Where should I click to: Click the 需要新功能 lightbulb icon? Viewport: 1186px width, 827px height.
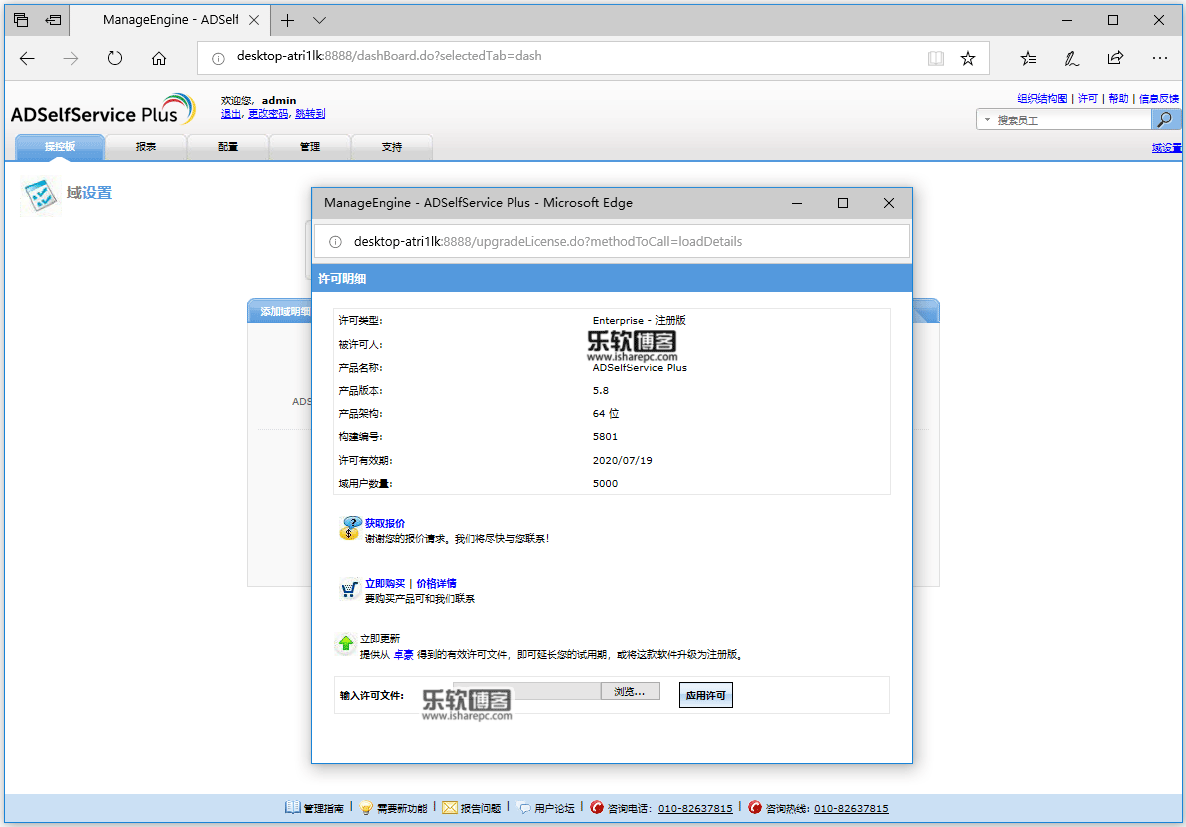click(366, 807)
